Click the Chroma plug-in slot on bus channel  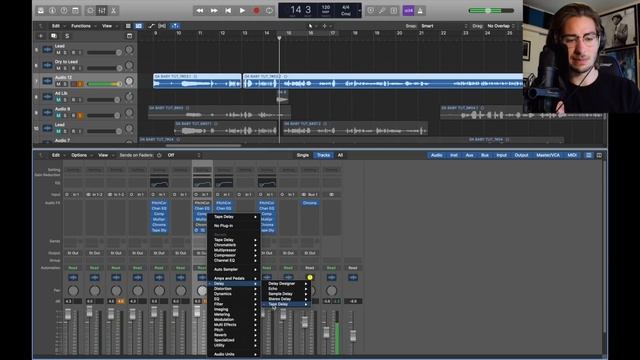pyautogui.click(x=310, y=203)
